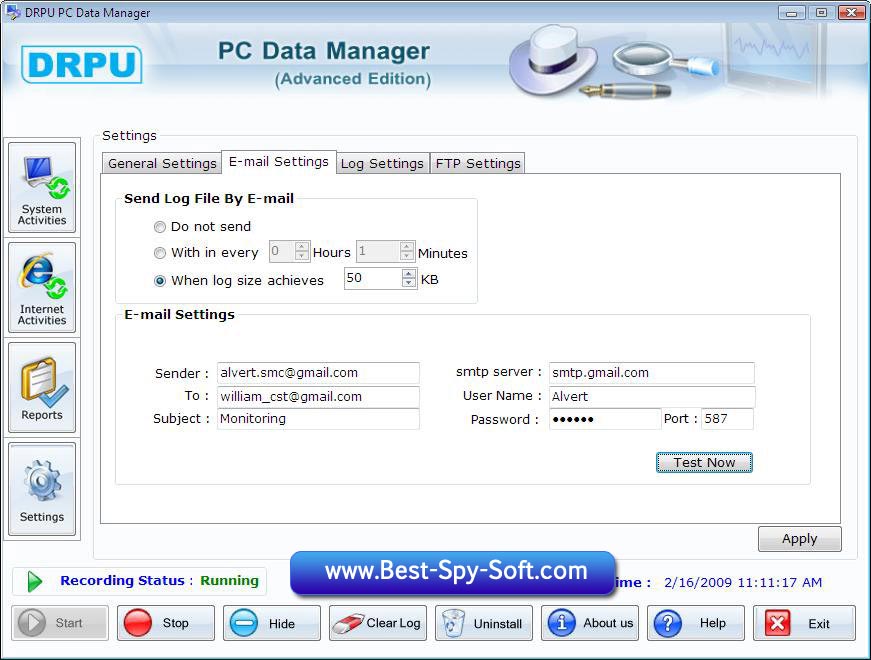This screenshot has height=660, width=871.
Task: Exit the application with the Exit button
Action: point(804,623)
